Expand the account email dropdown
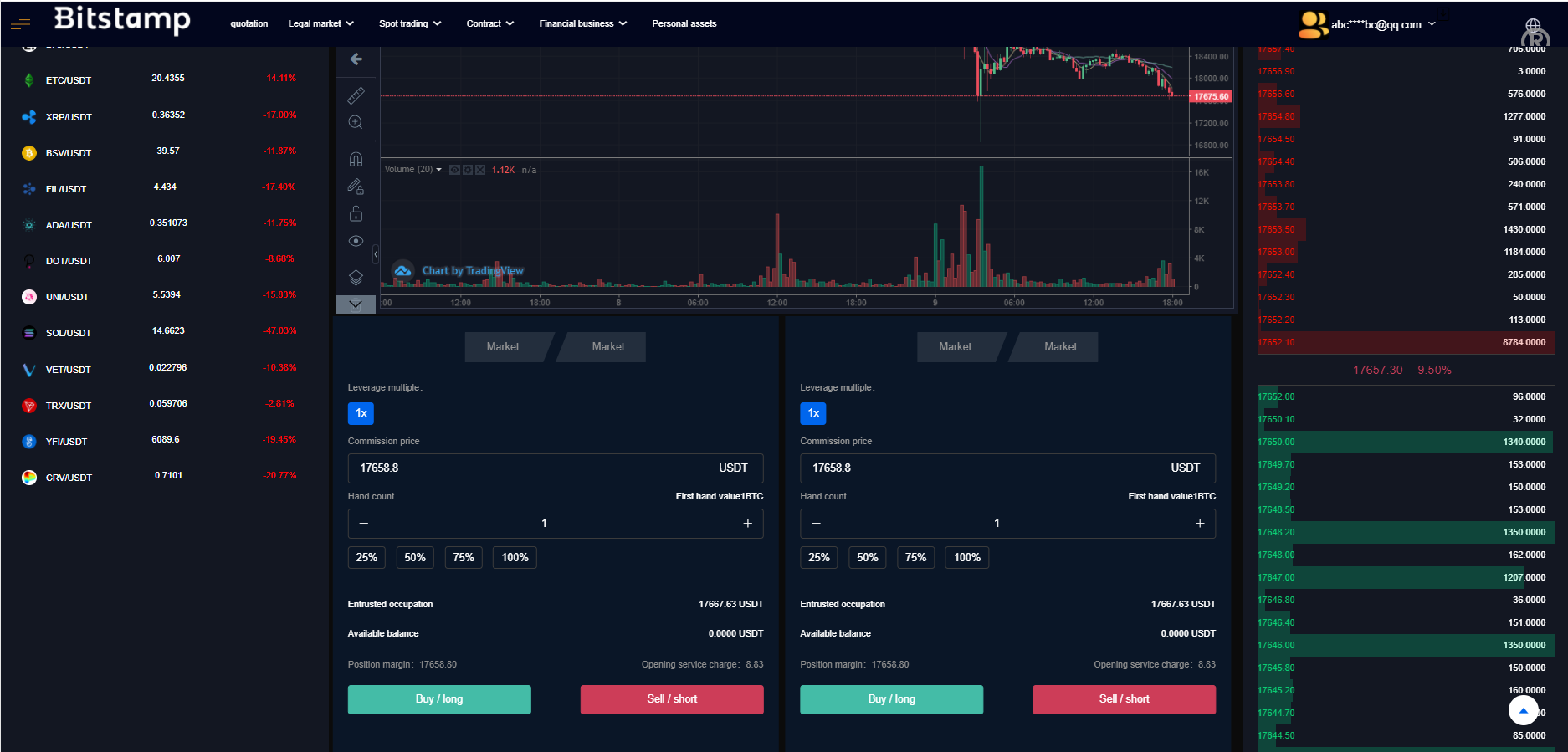The image size is (1568, 752). pyautogui.click(x=1382, y=24)
